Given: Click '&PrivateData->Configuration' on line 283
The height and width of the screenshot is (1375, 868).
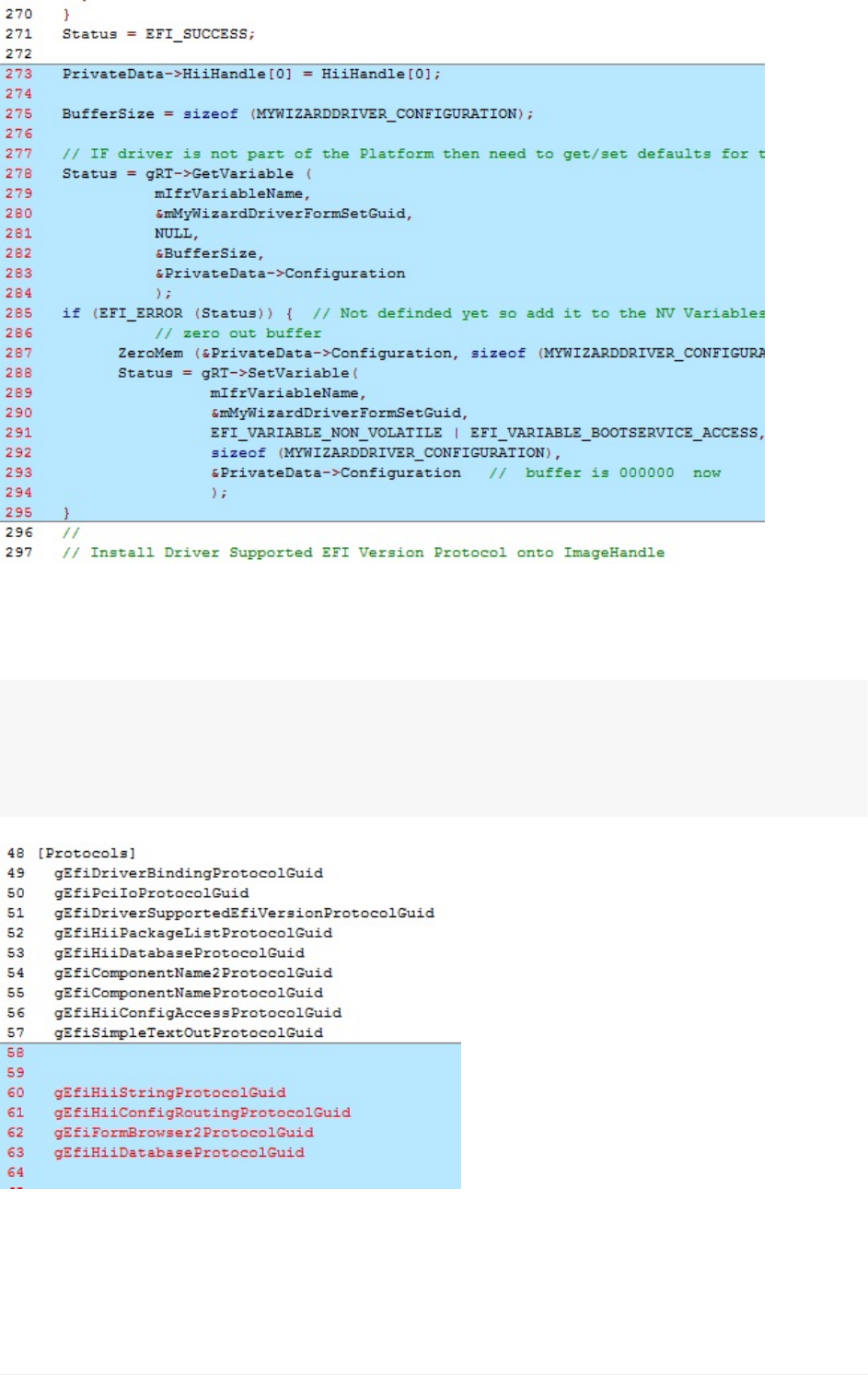Looking at the screenshot, I should point(280,274).
